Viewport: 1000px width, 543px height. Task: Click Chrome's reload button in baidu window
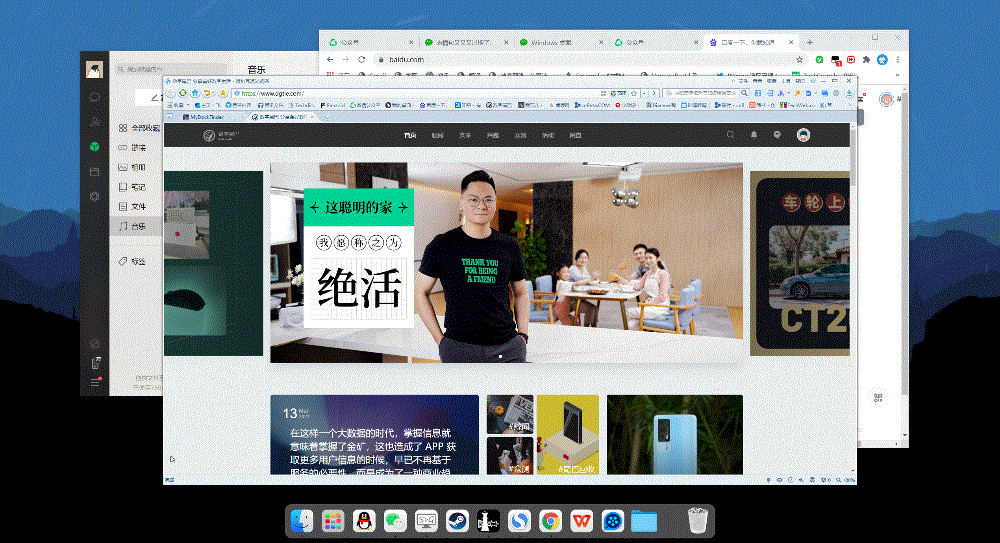[x=362, y=59]
